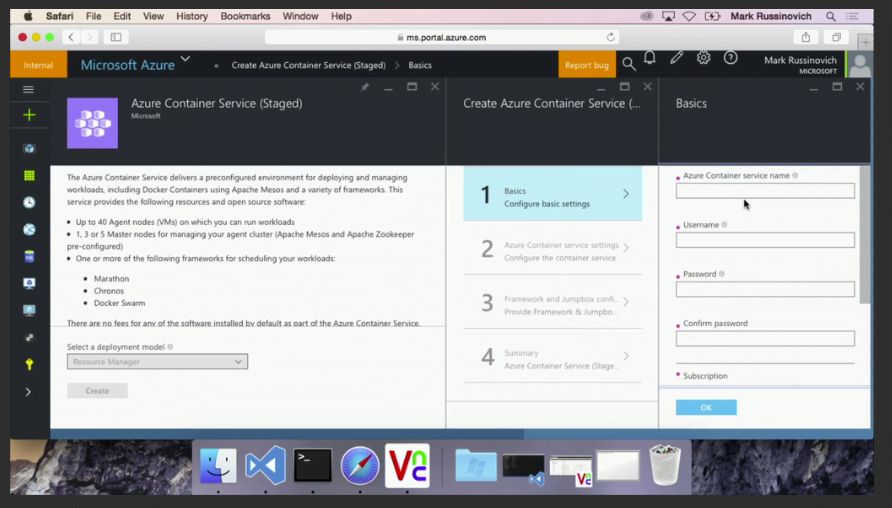The image size is (892, 508).
Task: Click the Report bug button
Action: click(x=587, y=65)
